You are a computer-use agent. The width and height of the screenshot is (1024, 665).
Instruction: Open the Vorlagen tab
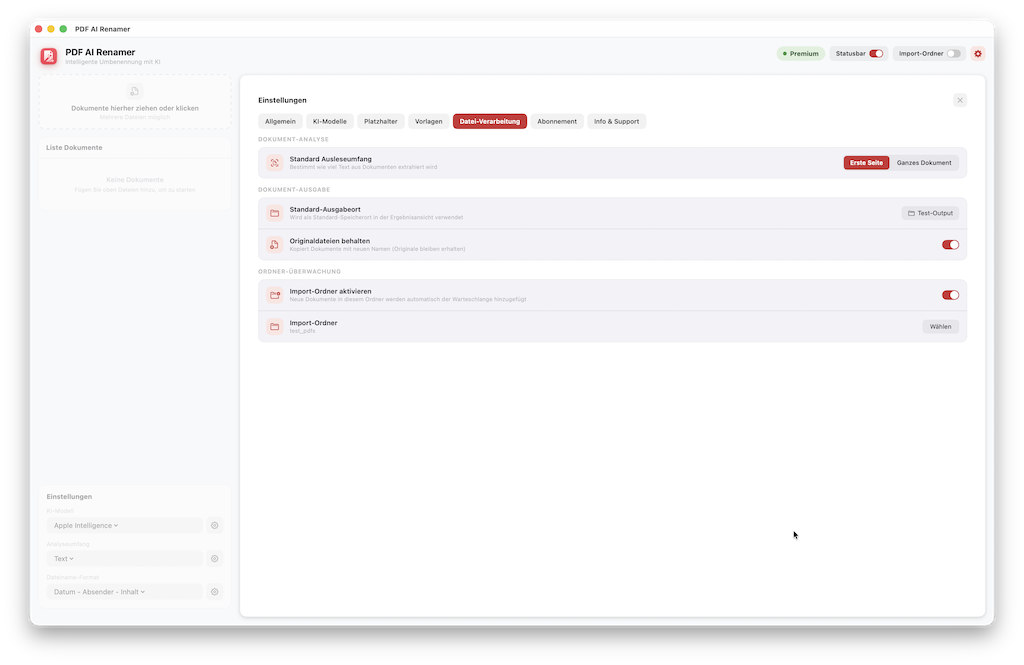point(428,122)
